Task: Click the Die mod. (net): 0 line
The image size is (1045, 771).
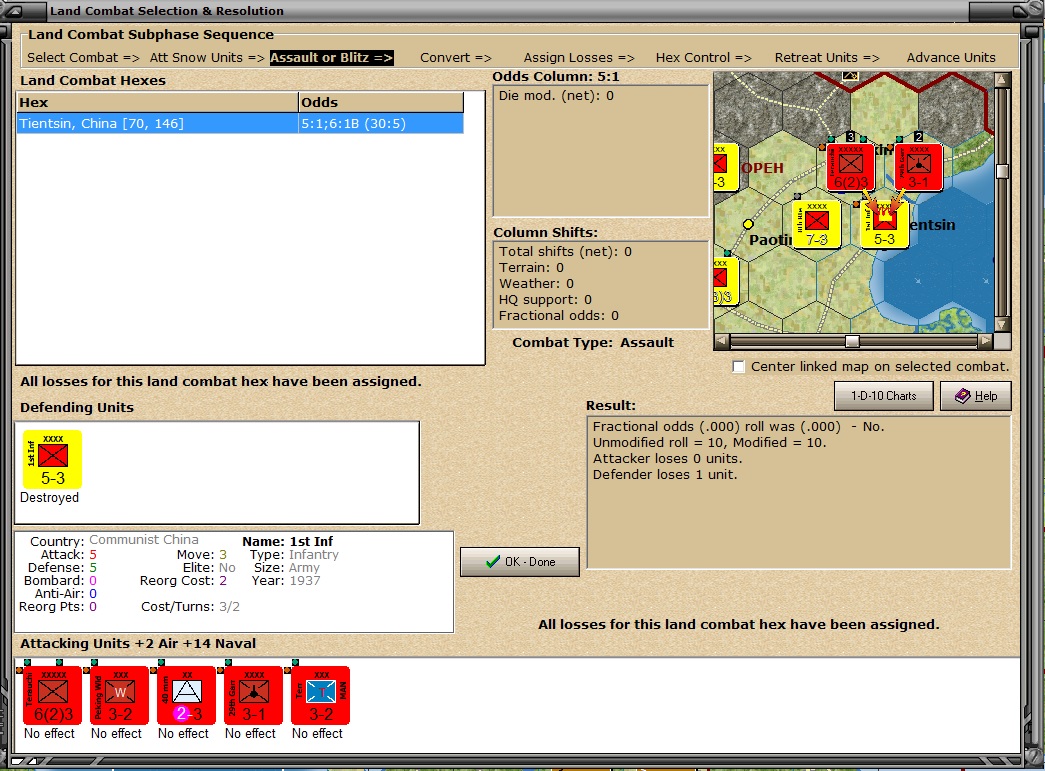Action: (556, 96)
